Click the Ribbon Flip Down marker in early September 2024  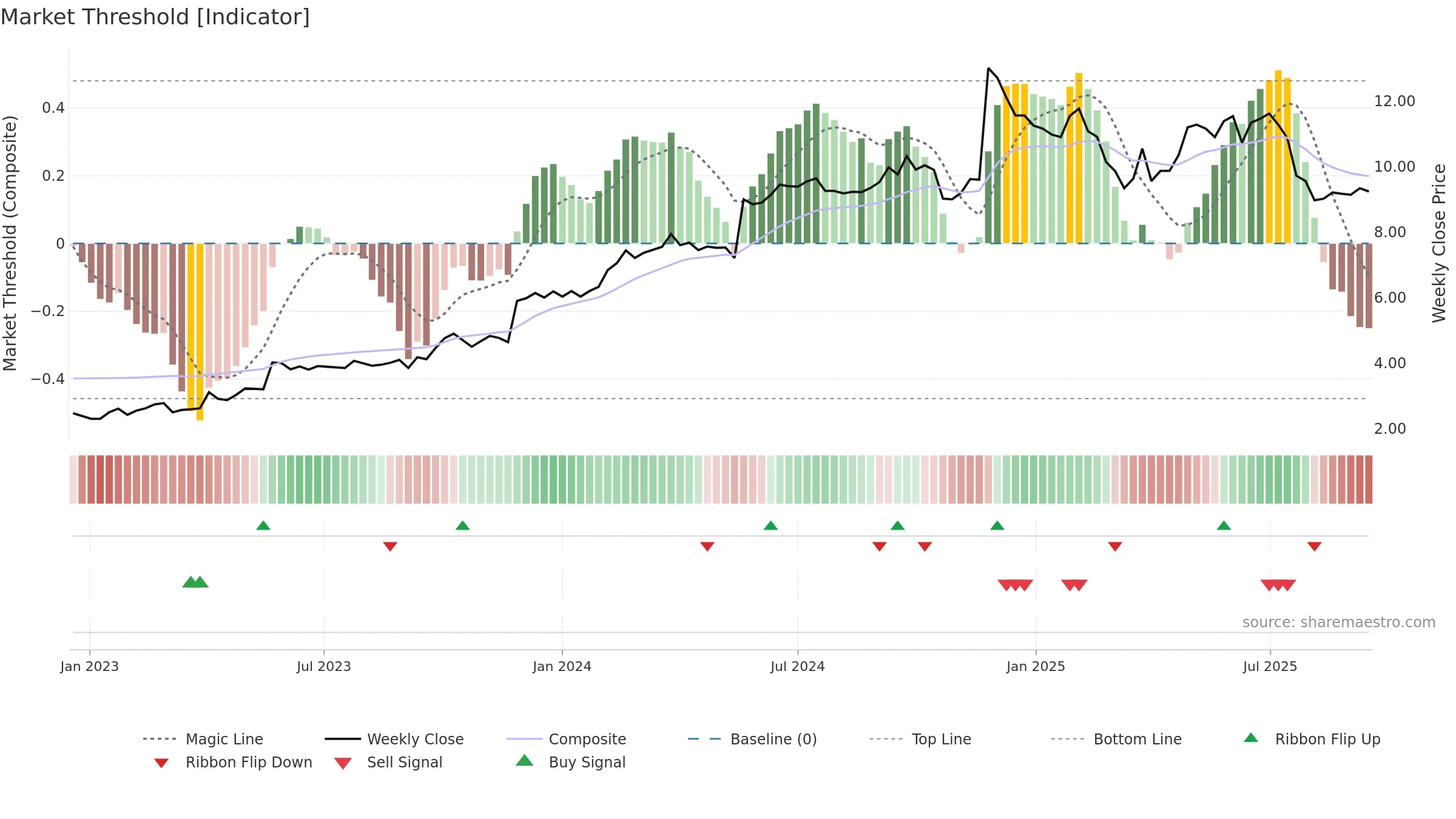tap(880, 547)
